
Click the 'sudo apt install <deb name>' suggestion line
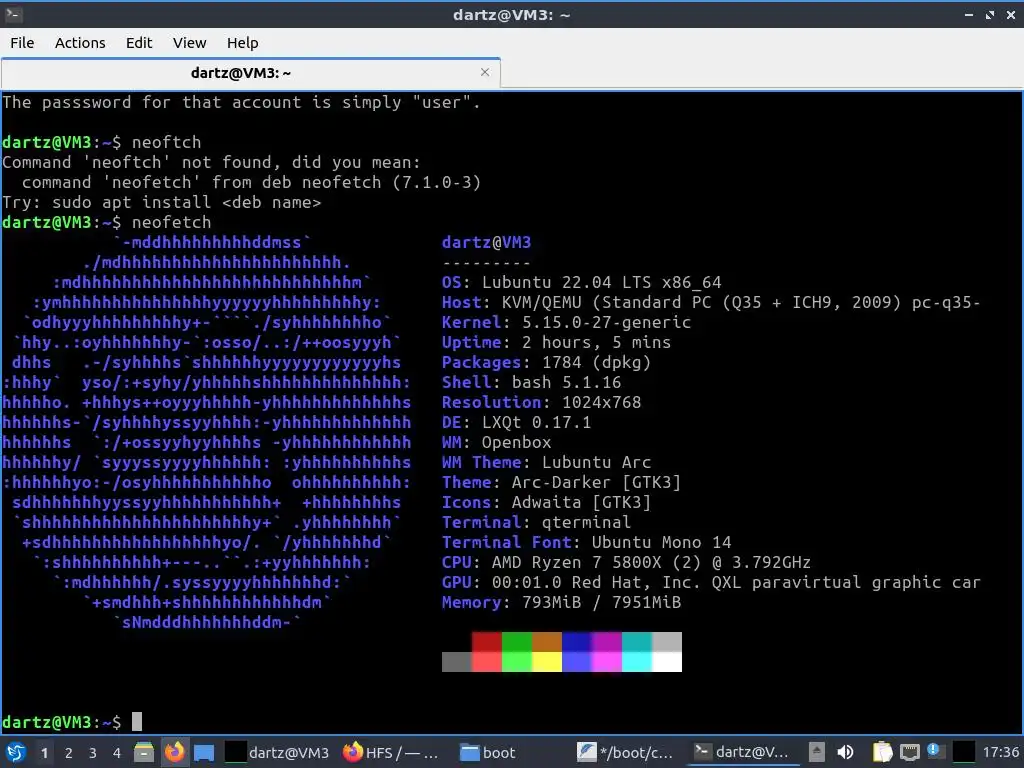[x=161, y=202]
